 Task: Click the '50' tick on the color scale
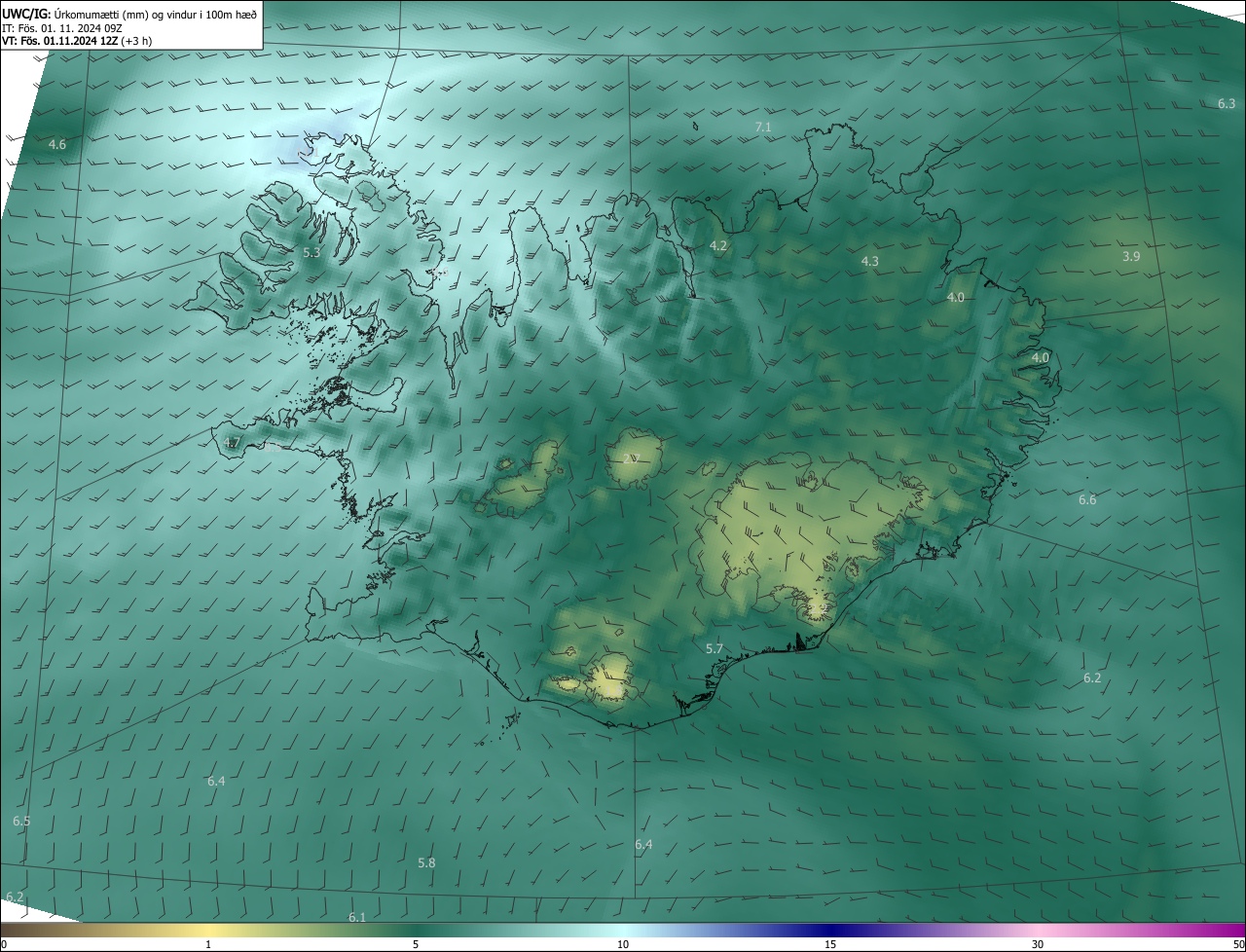point(1238,944)
